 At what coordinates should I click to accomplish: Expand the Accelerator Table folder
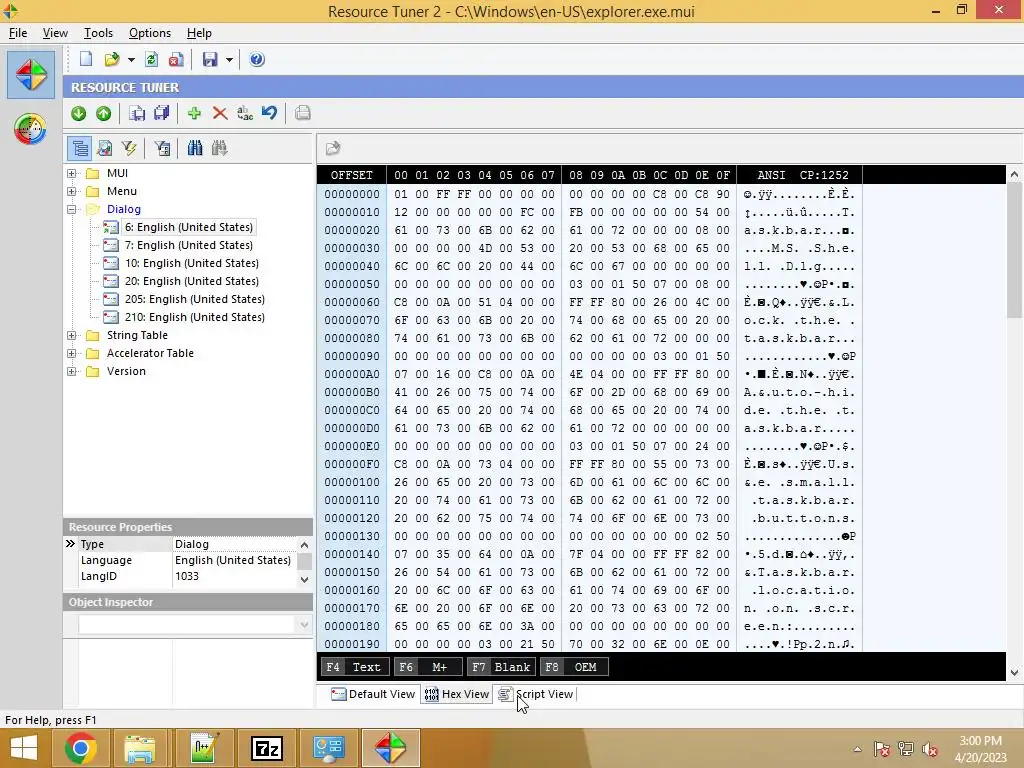click(x=72, y=353)
